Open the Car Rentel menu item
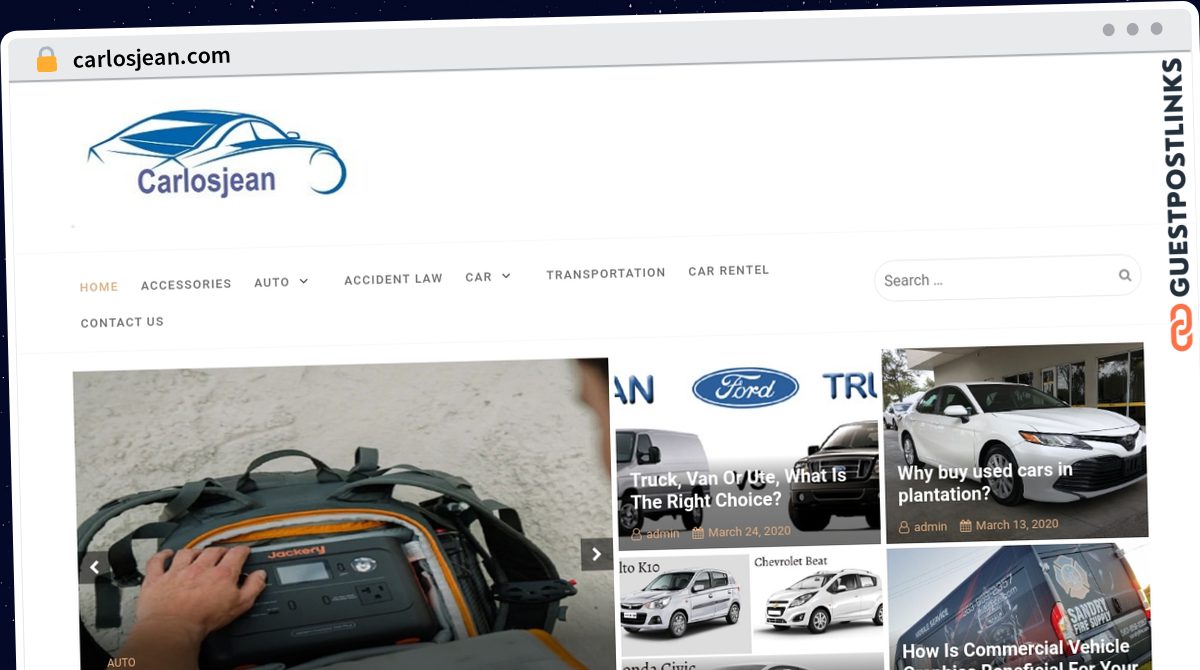The image size is (1200, 670). click(x=729, y=271)
